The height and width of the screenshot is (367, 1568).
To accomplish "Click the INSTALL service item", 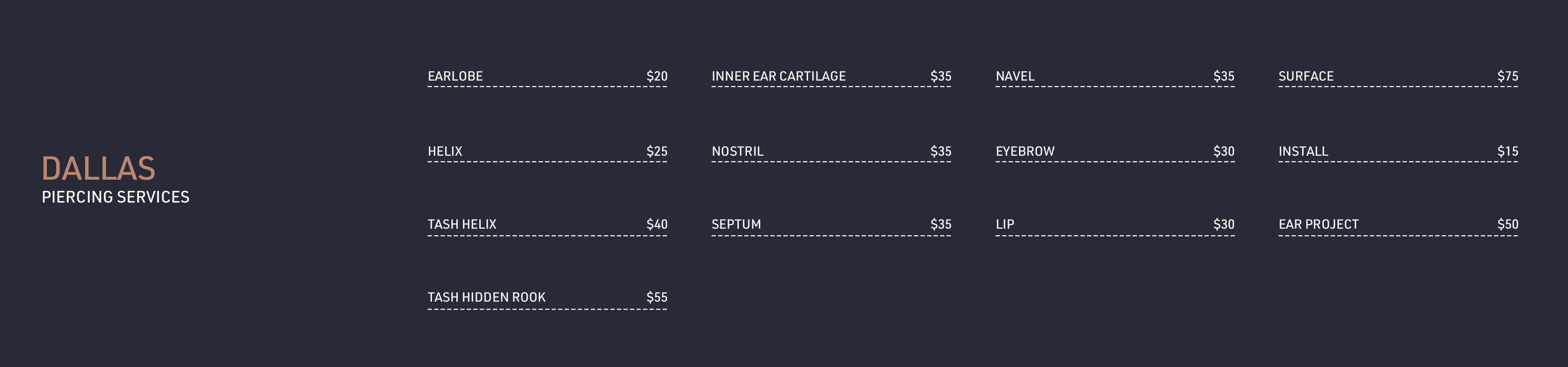I will 1302,151.
